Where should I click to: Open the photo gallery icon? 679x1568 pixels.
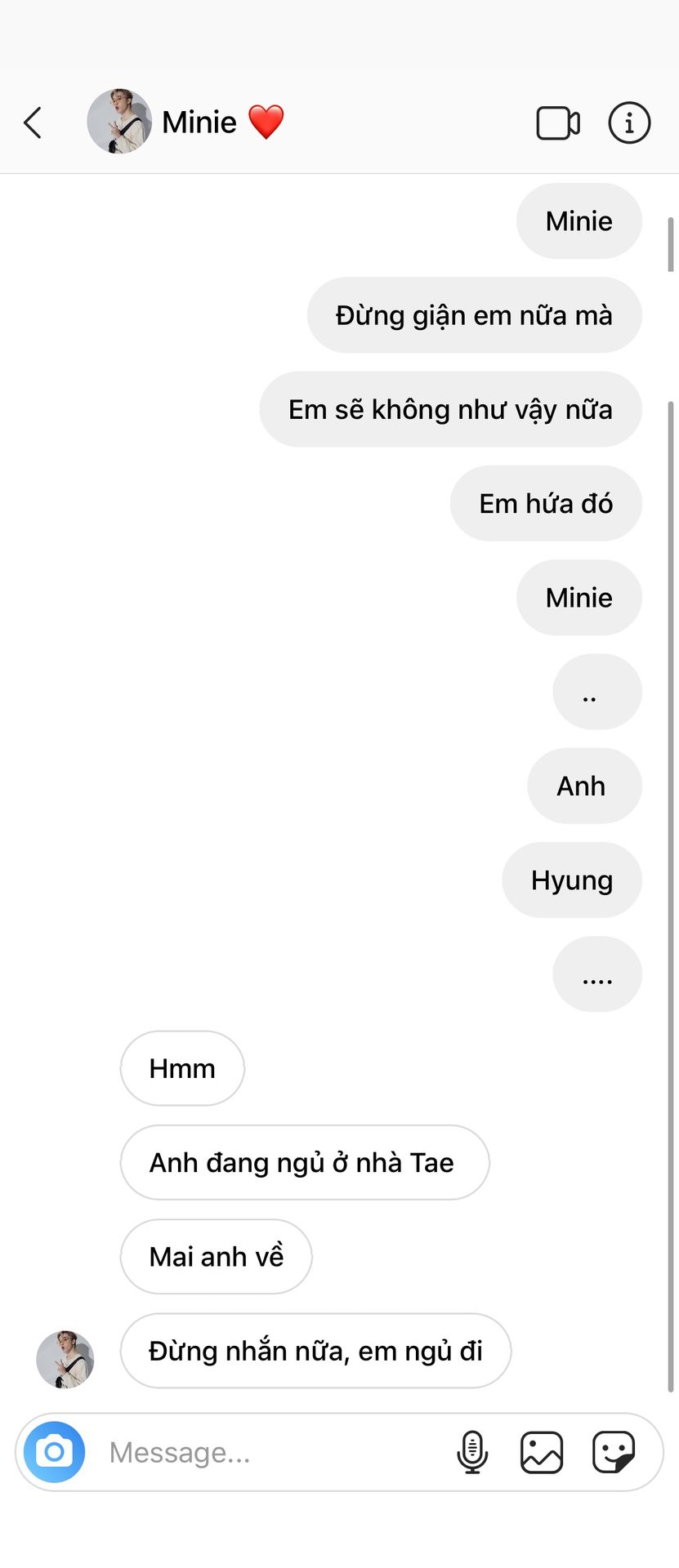click(542, 1452)
